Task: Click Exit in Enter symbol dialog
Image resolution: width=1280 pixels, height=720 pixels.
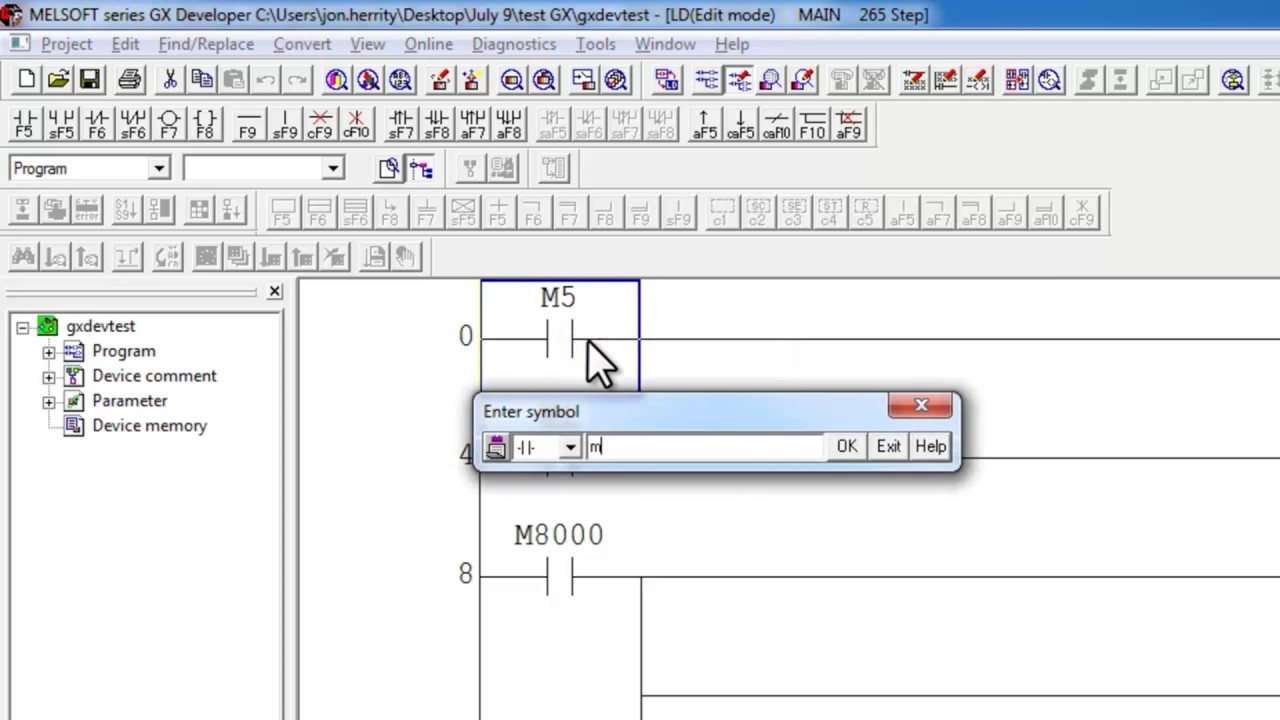Action: point(888,447)
